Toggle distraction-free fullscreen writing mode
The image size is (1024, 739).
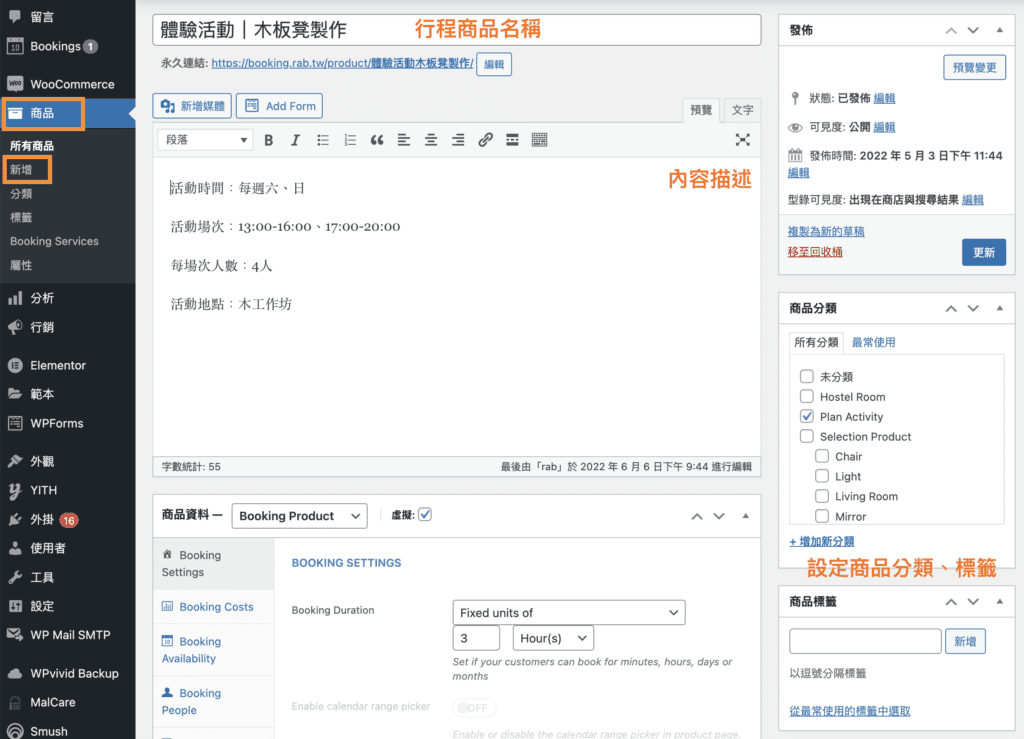click(742, 139)
